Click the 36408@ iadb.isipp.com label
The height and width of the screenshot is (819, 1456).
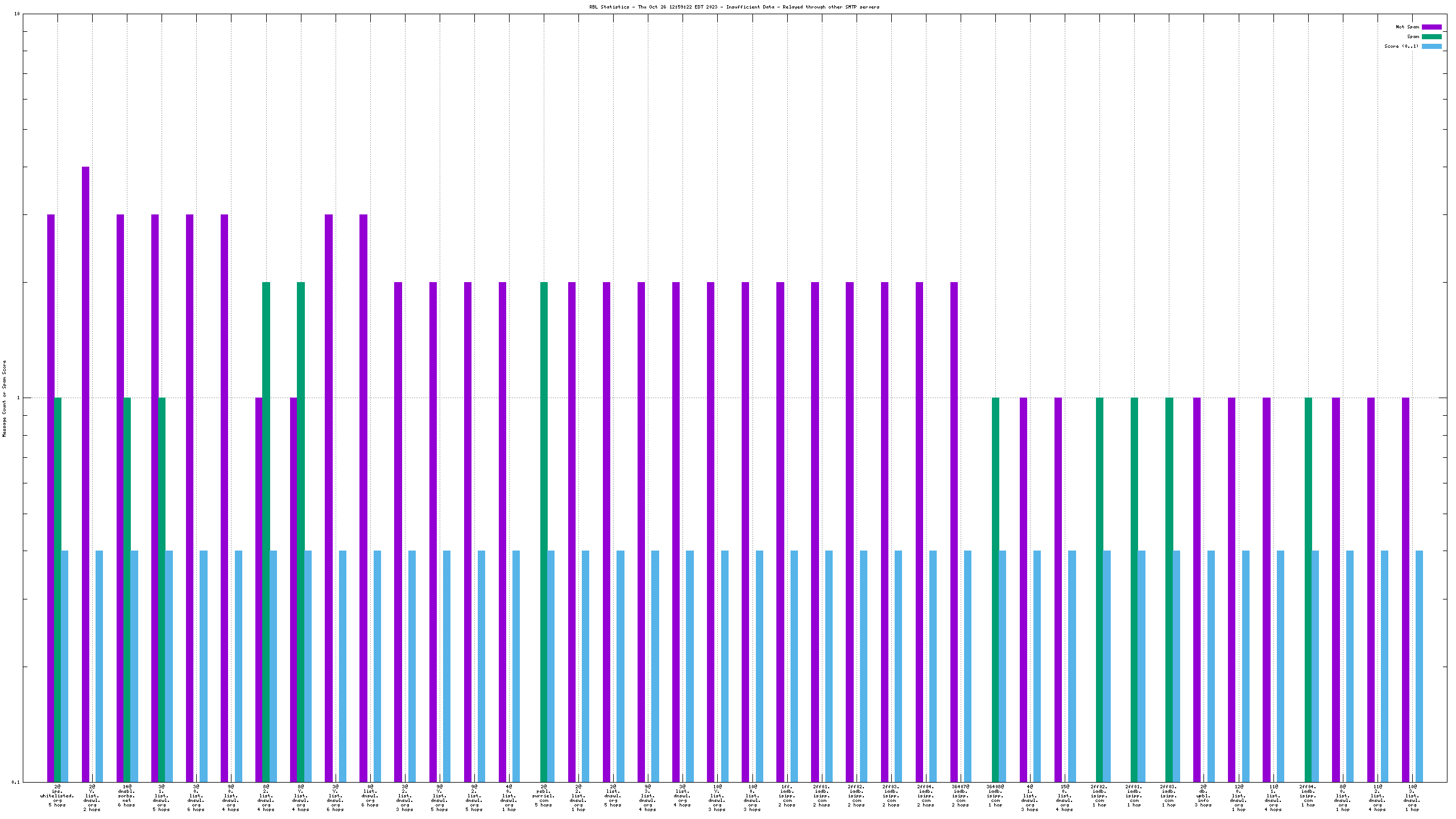pyautogui.click(x=995, y=796)
